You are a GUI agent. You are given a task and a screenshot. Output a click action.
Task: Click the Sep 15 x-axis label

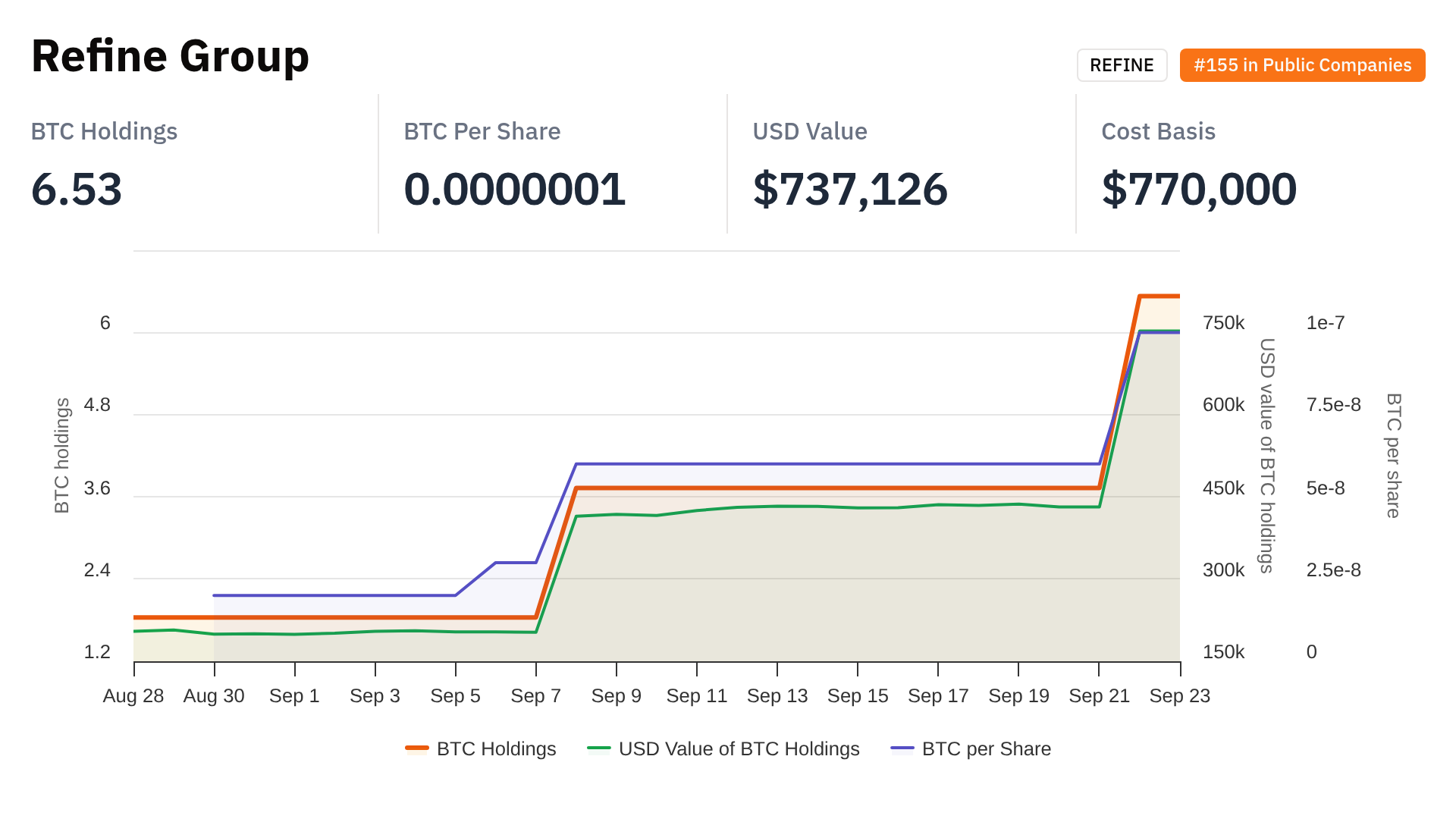tap(858, 695)
